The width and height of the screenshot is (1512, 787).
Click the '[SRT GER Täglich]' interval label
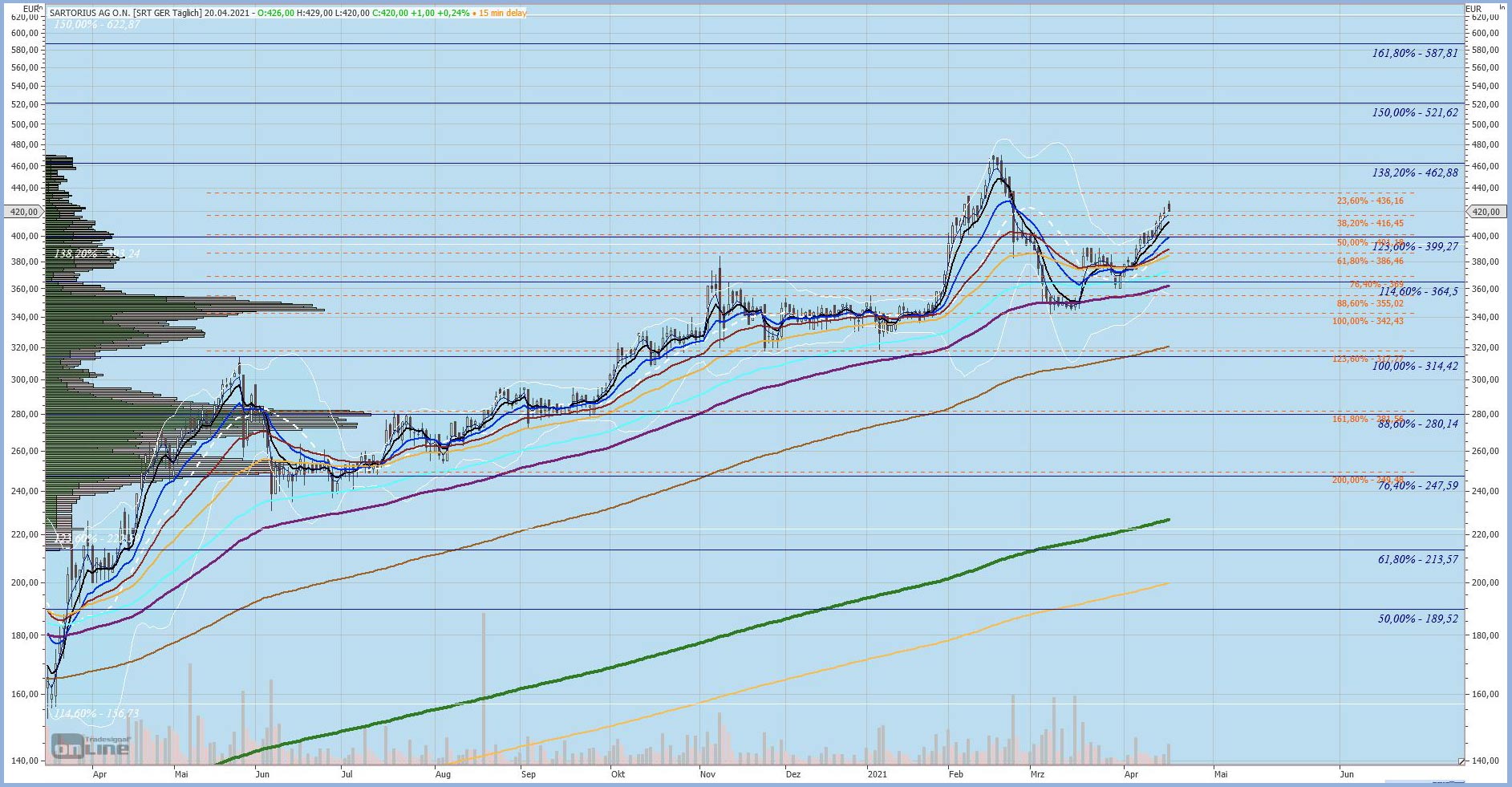coord(167,13)
